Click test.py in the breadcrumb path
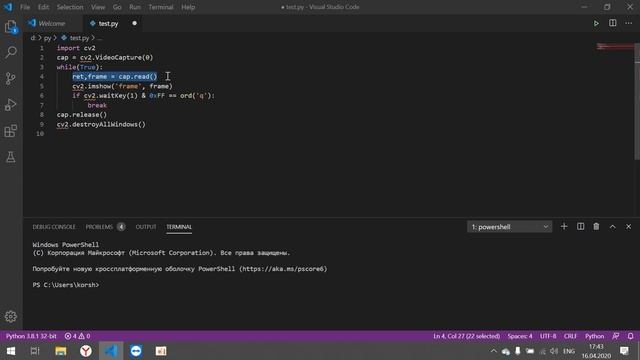The width and height of the screenshot is (640, 360). point(79,38)
